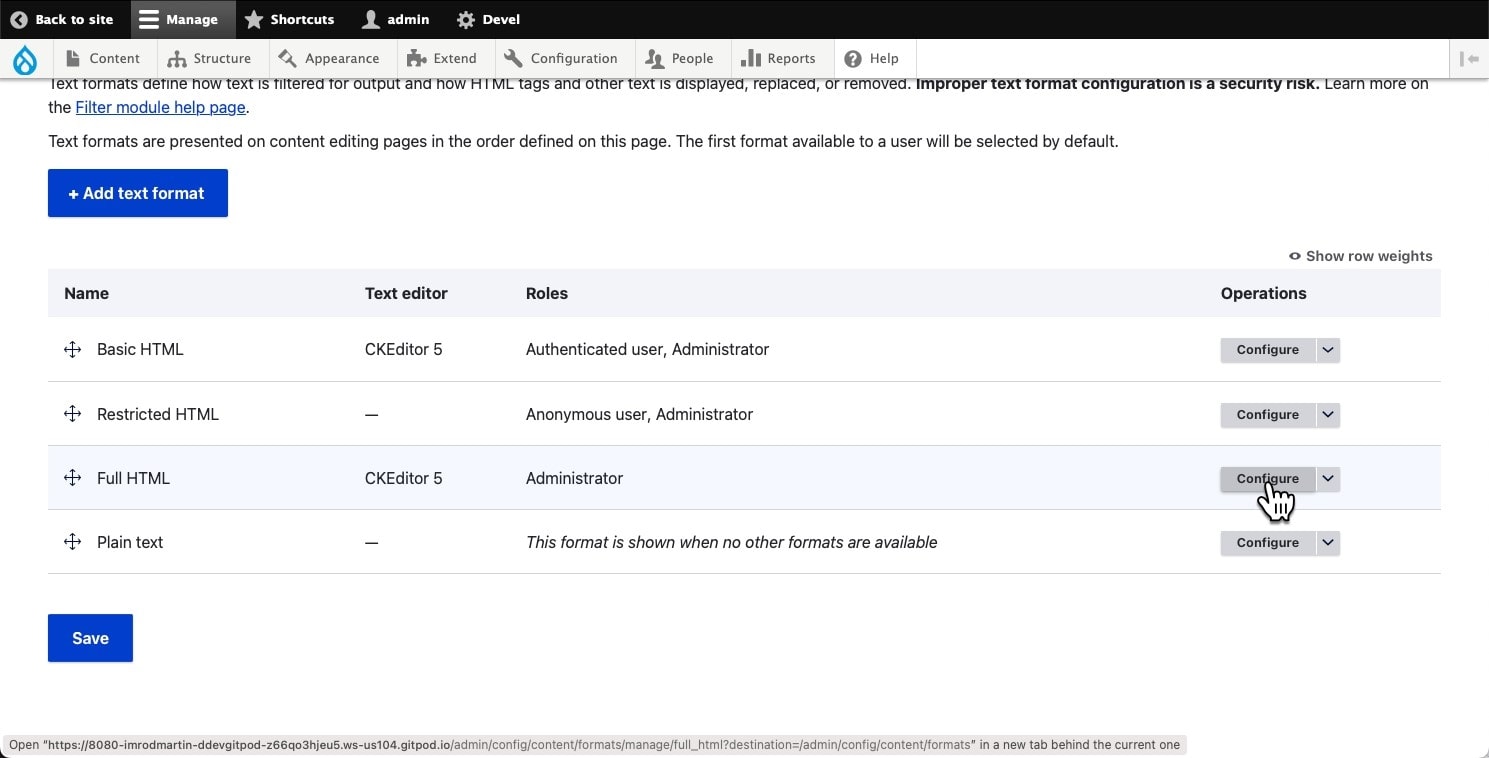The height and width of the screenshot is (758, 1489).
Task: Open the Content menu
Action: point(104,58)
